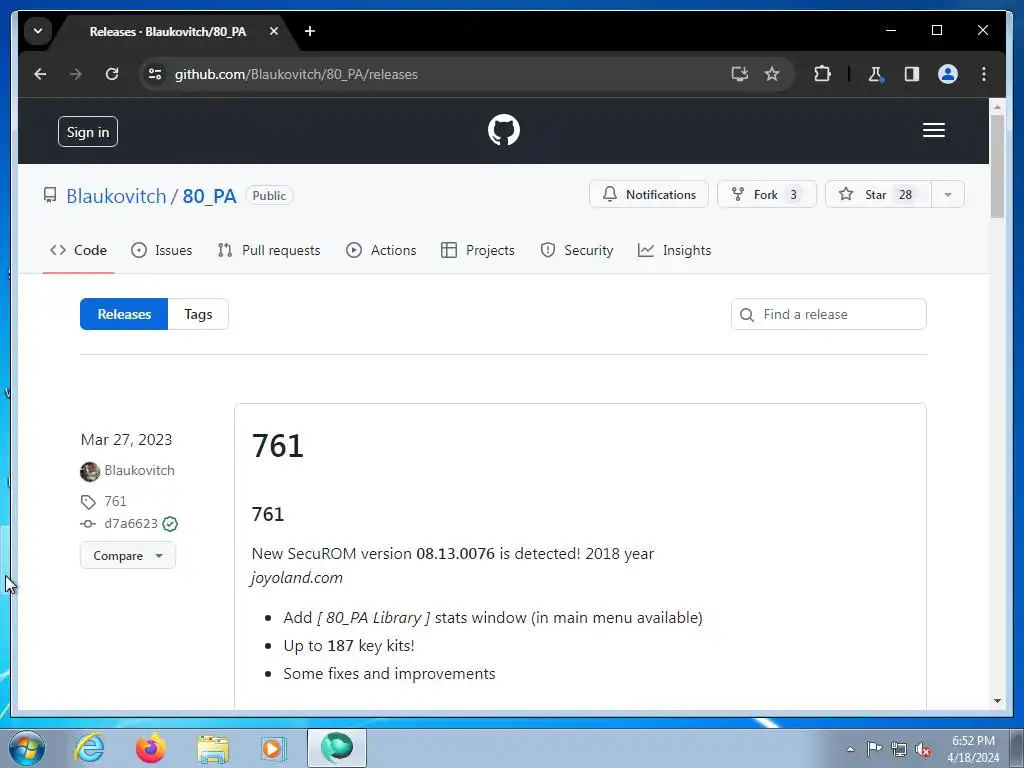
Task: Bookmark this page with the star icon
Action: 772,74
